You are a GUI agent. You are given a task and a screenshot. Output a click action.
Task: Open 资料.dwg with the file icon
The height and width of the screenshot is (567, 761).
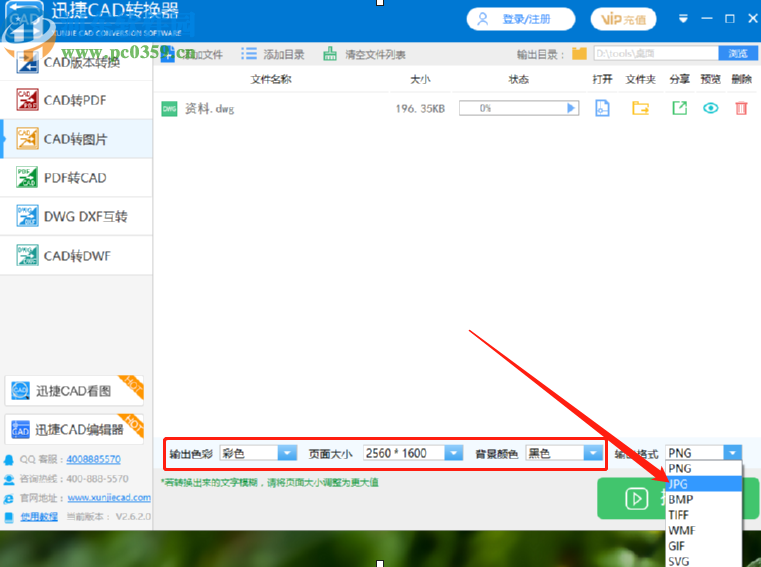[x=602, y=108]
